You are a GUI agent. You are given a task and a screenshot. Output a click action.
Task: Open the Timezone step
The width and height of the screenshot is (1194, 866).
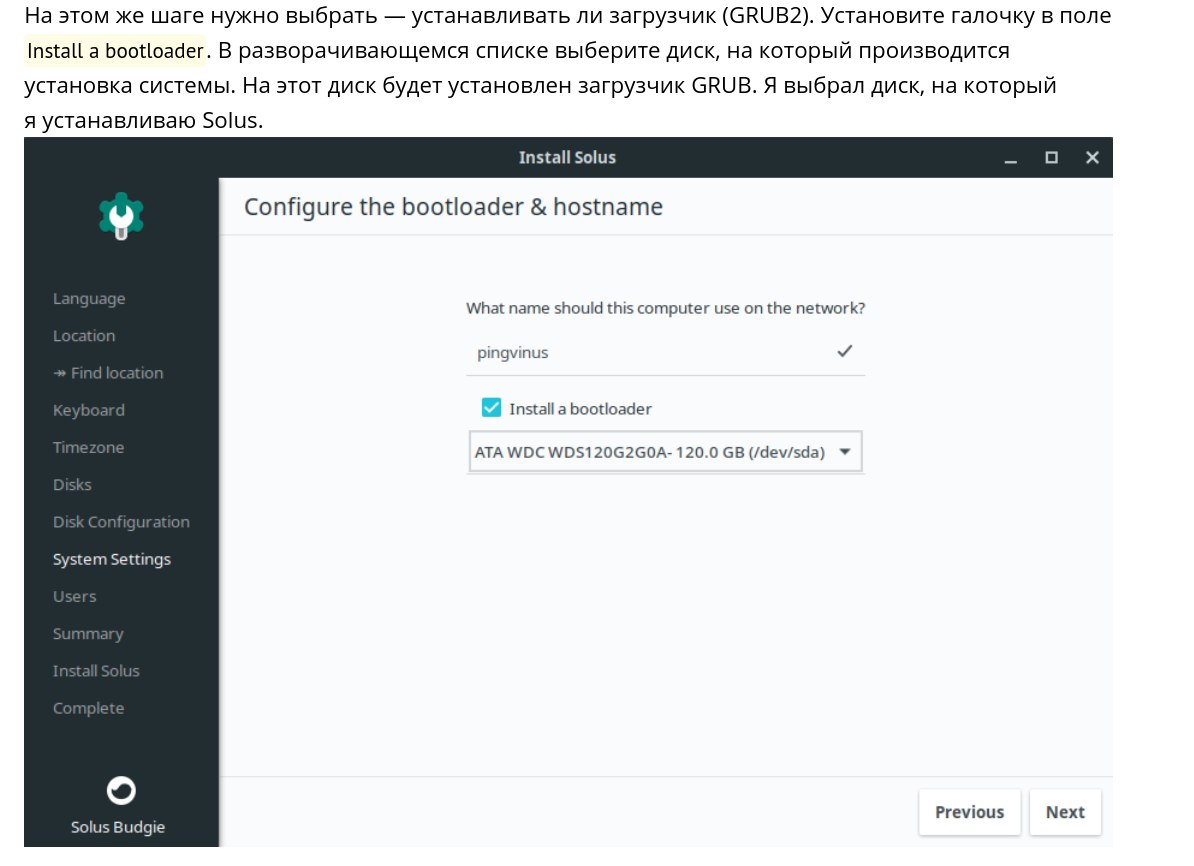pos(88,447)
